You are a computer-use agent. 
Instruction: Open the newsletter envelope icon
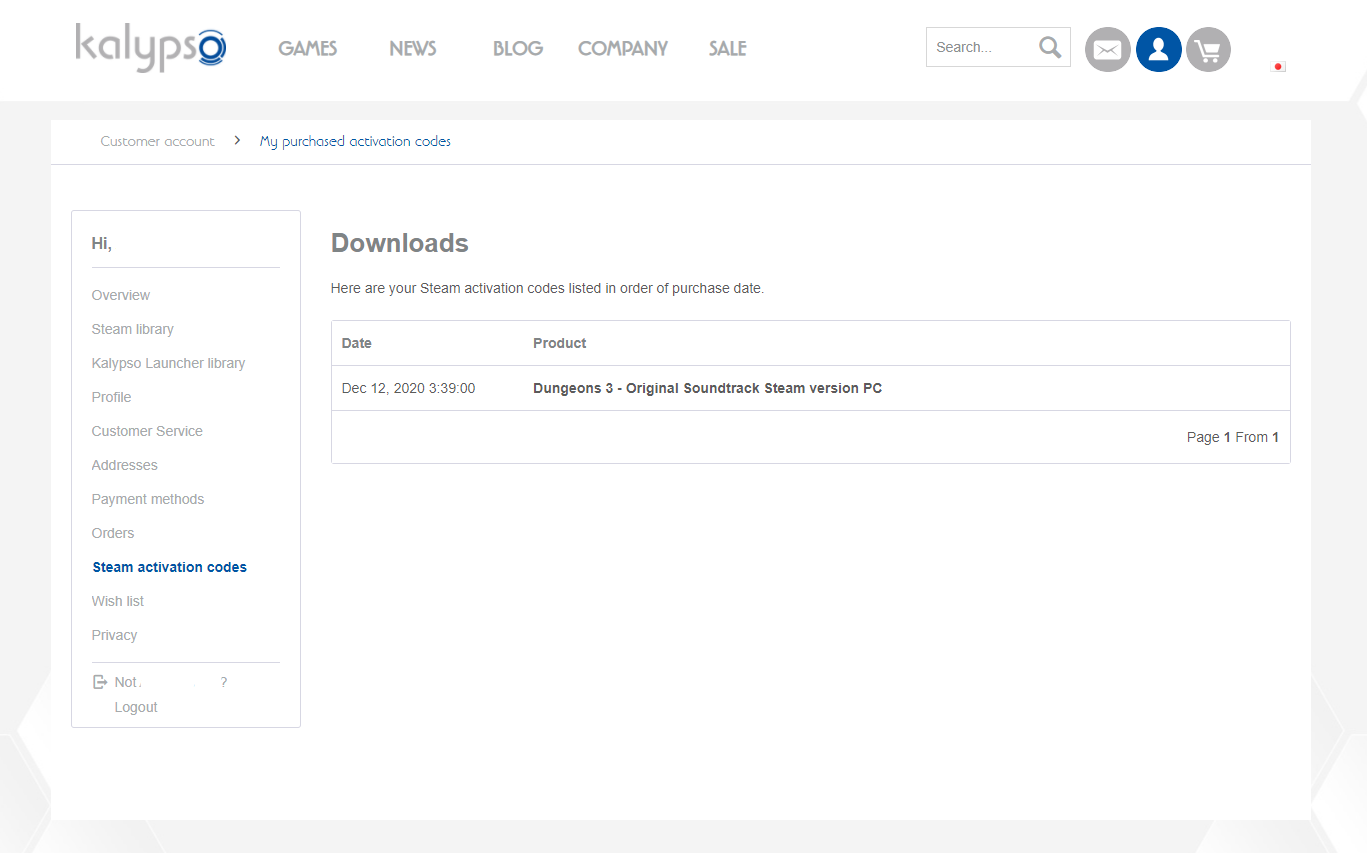coord(1108,49)
